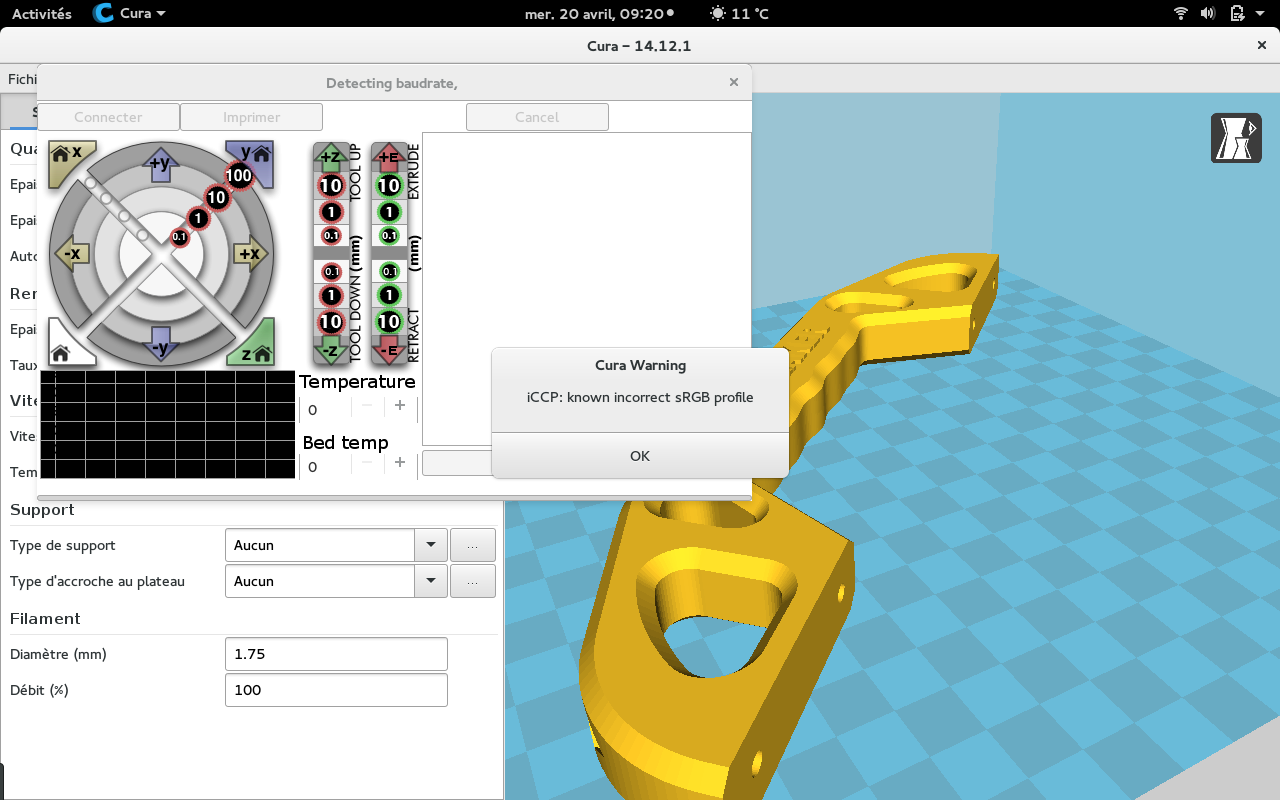The height and width of the screenshot is (800, 1280).
Task: Increase the Bed temp with plus button
Action: [x=400, y=462]
